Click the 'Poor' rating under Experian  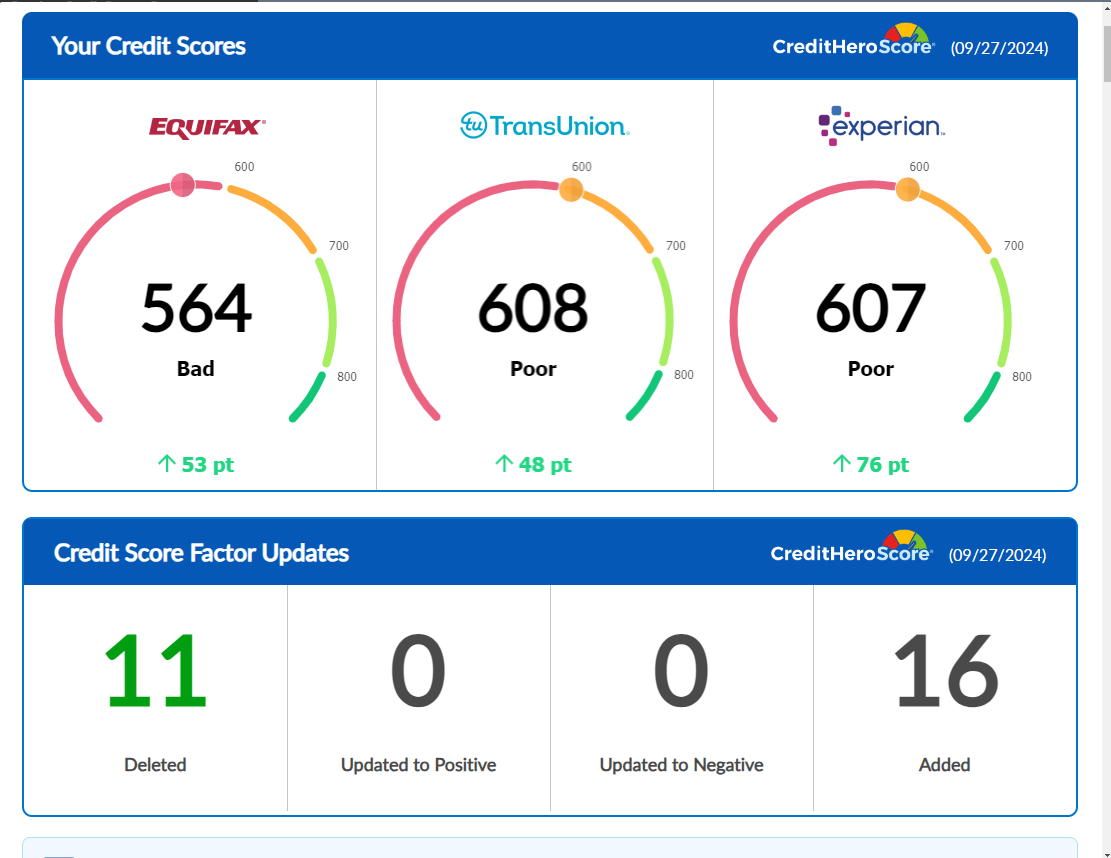point(871,369)
